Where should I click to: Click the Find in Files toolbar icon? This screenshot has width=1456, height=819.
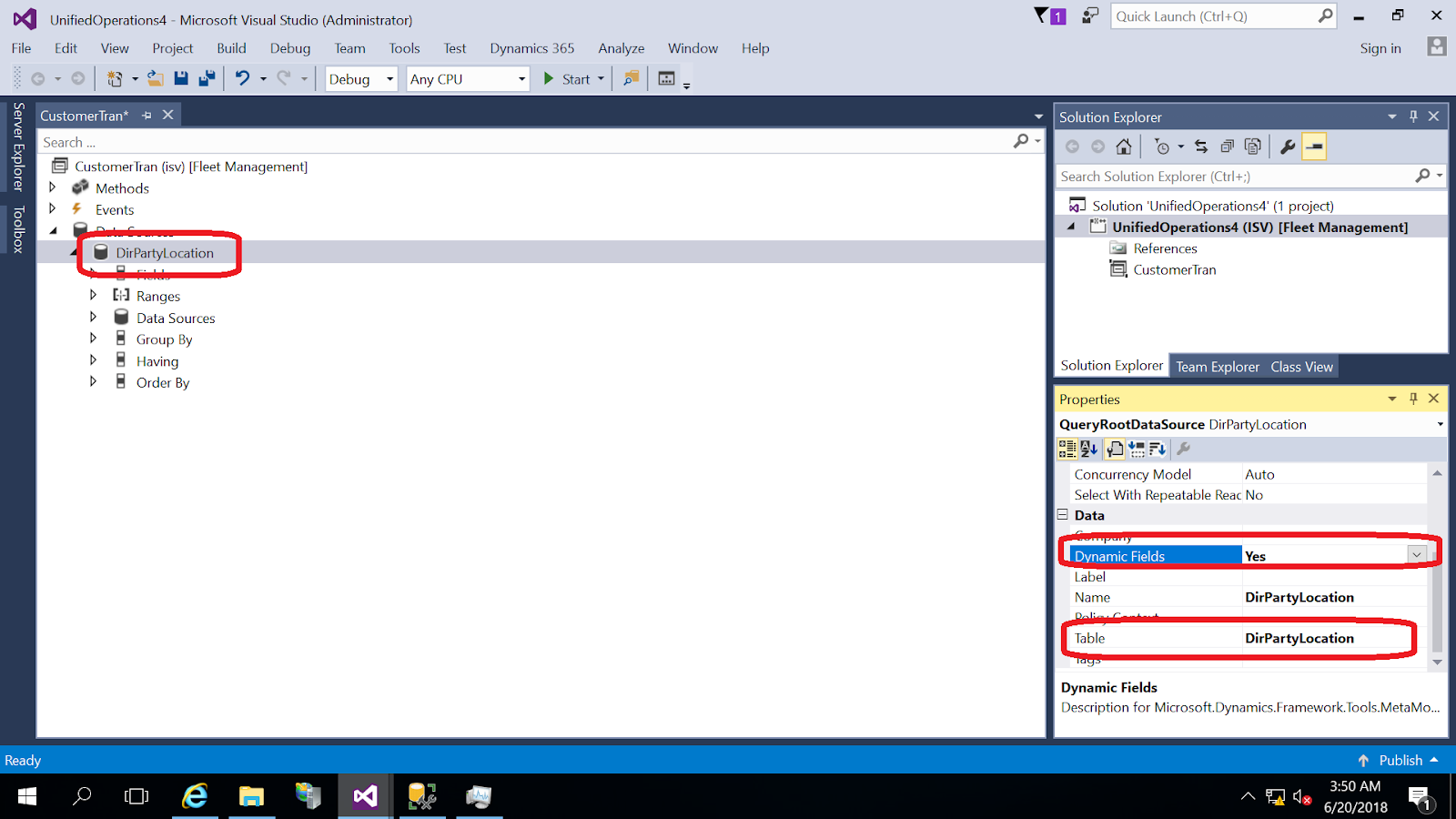[x=631, y=79]
